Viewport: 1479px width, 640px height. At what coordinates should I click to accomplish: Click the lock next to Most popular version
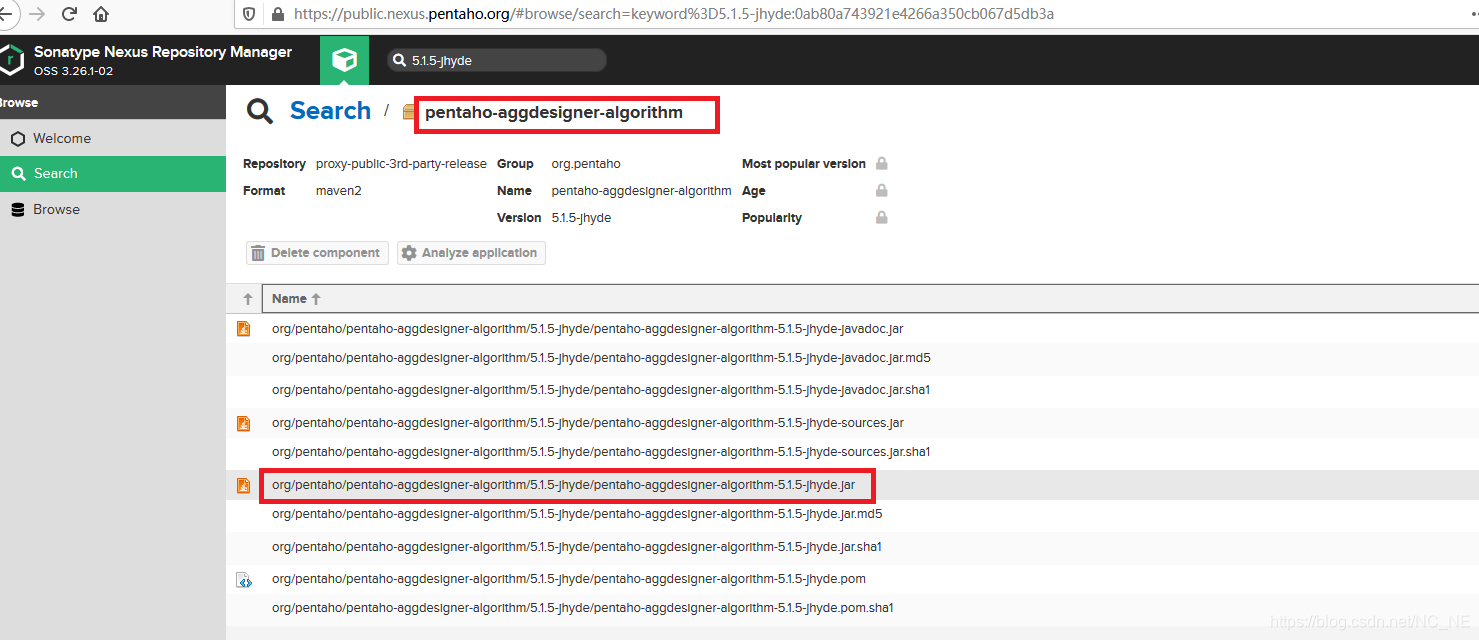tap(881, 163)
